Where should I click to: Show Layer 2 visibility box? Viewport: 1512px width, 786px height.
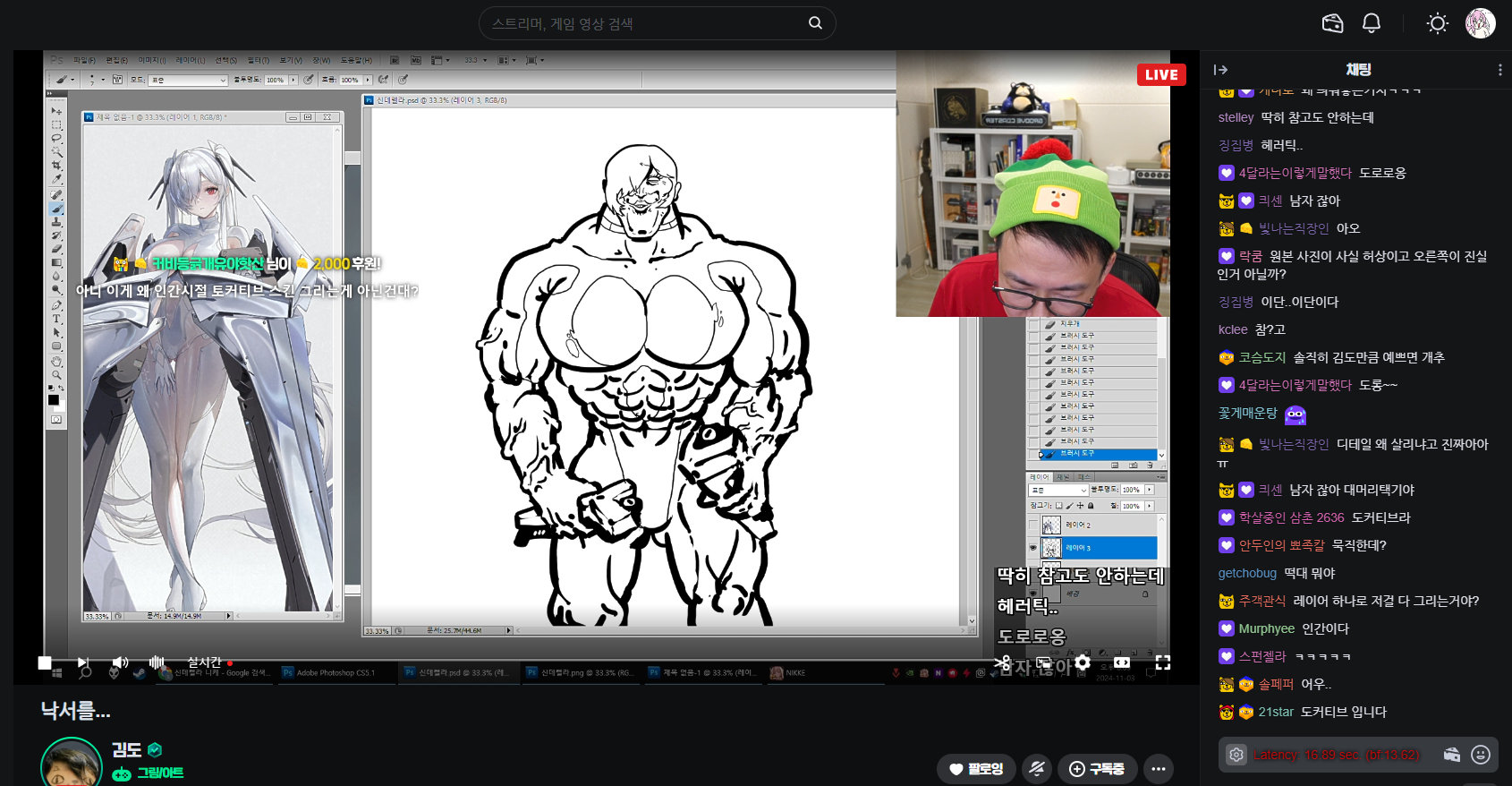(1033, 525)
